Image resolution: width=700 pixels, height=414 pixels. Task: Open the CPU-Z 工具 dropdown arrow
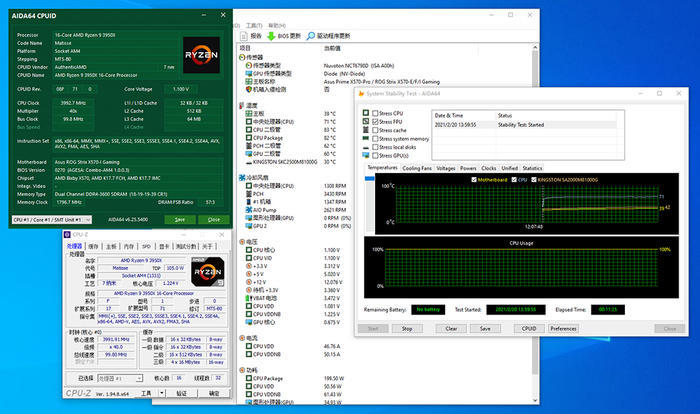[162, 393]
